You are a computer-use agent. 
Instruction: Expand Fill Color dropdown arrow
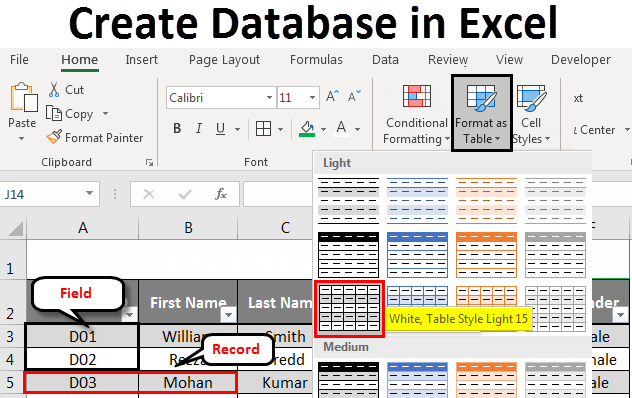(x=323, y=129)
